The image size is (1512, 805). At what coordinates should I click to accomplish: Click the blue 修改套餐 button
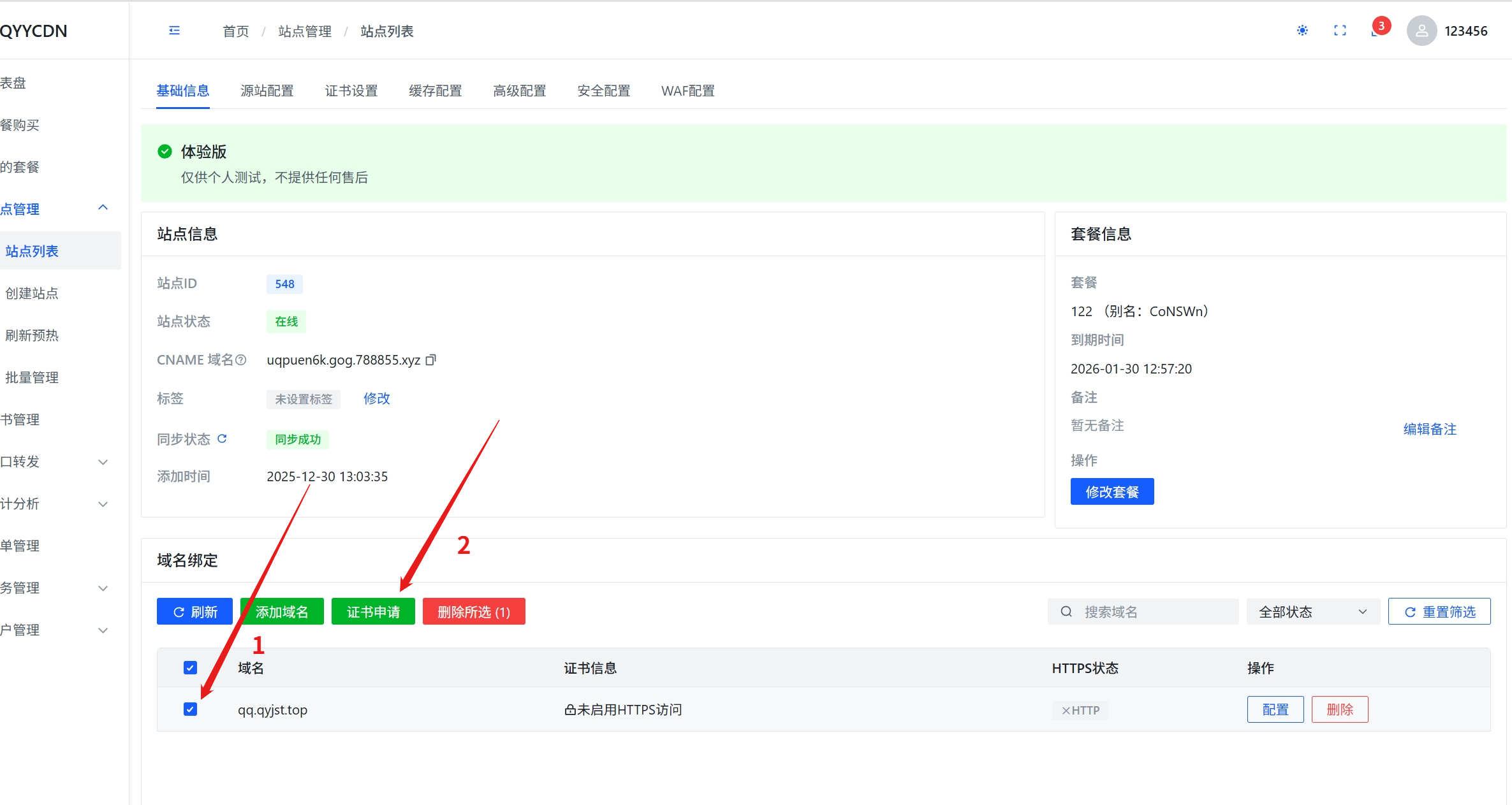click(x=1112, y=491)
